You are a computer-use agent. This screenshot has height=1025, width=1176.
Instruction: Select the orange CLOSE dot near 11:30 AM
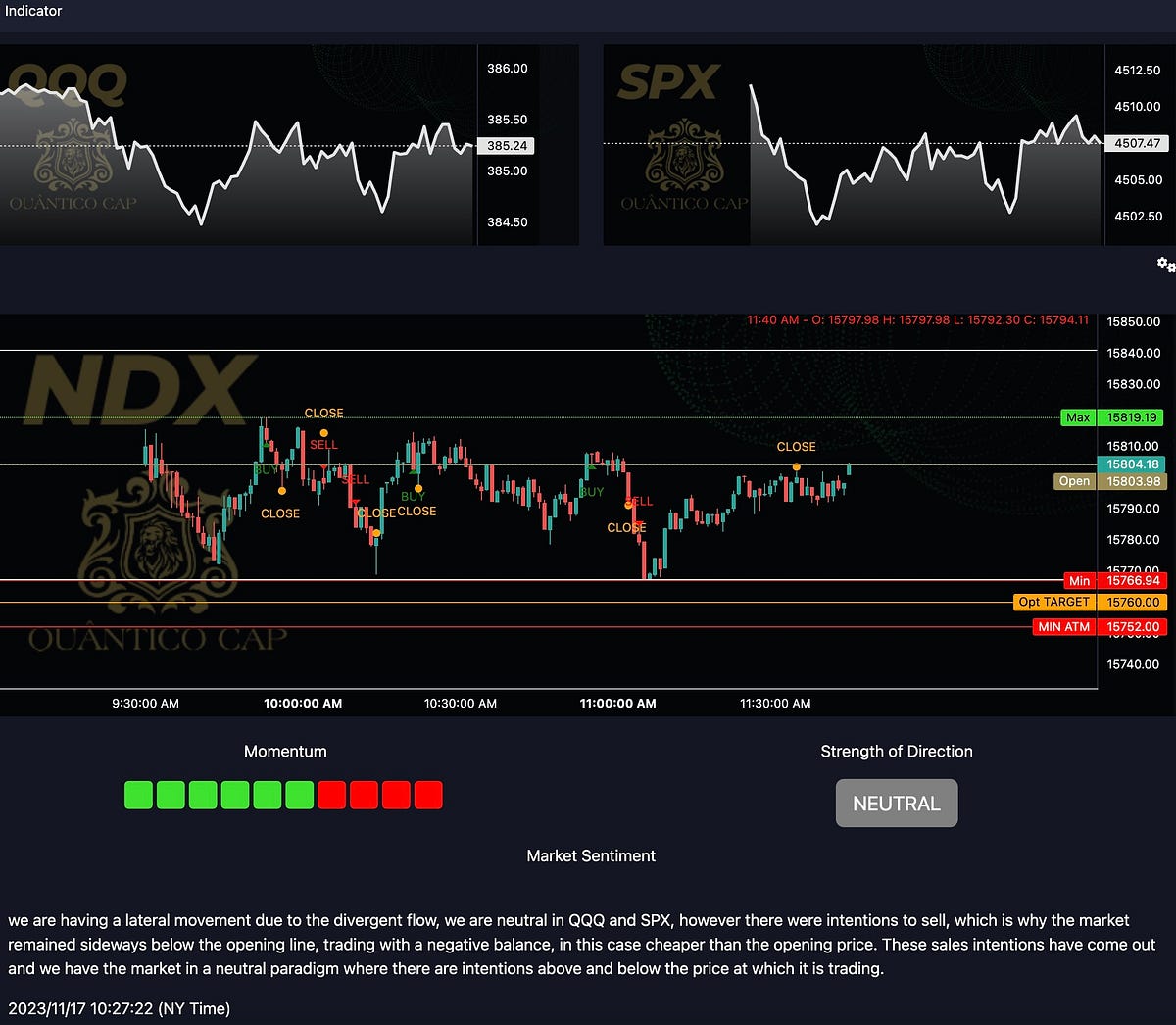click(796, 468)
